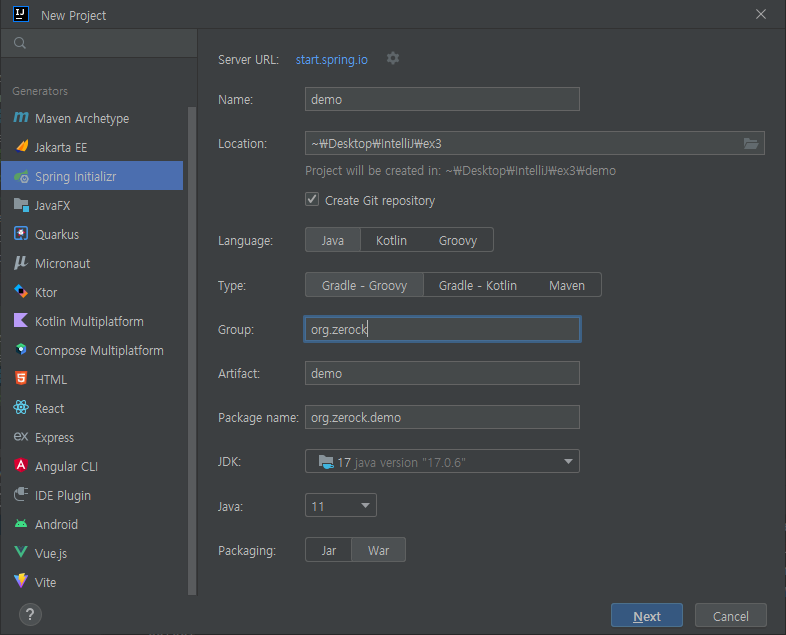
Task: Choose Maven as the project type
Action: [x=566, y=286]
